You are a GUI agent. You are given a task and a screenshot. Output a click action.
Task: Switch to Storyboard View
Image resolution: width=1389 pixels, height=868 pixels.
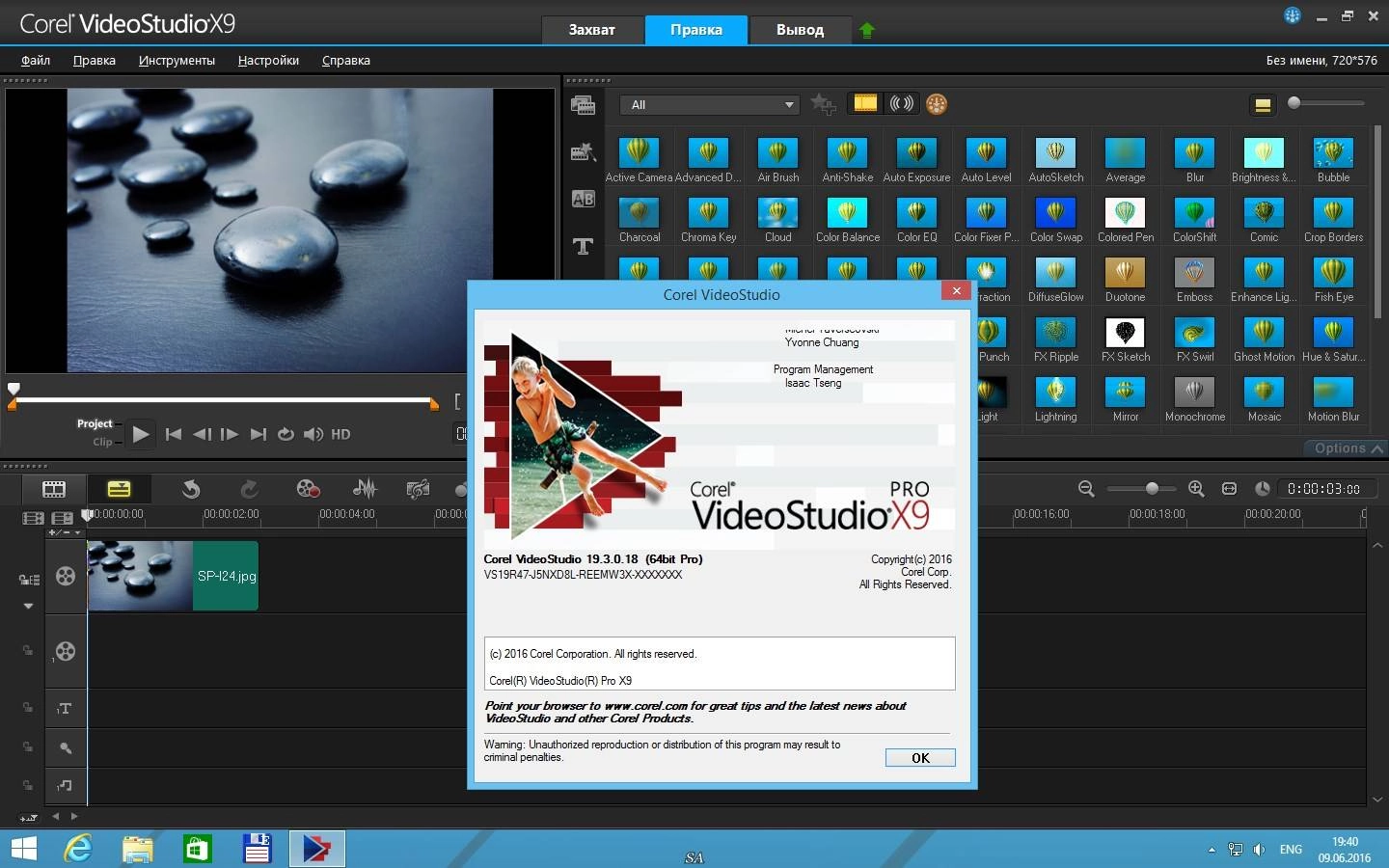click(54, 489)
